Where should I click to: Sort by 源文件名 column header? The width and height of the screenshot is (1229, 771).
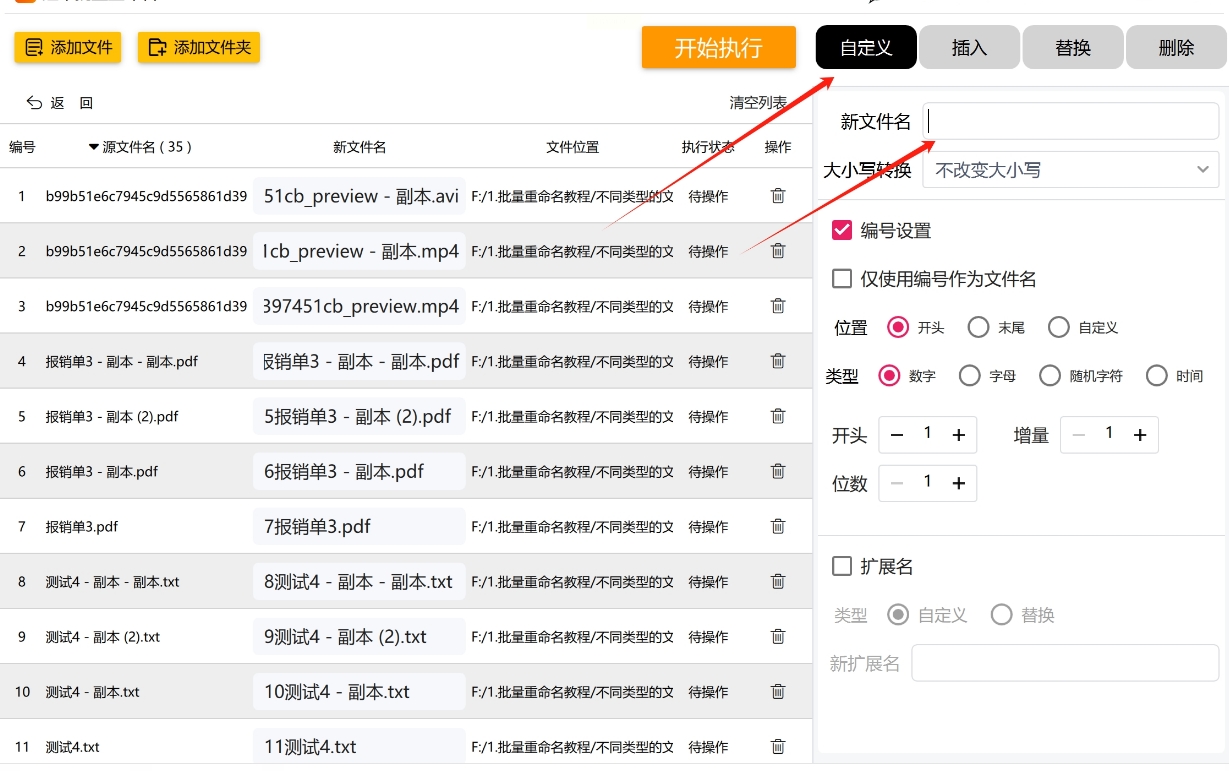tap(140, 147)
